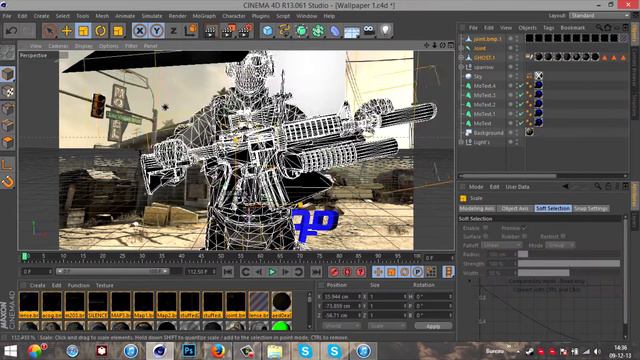This screenshot has height=360, width=640.
Task: Open Material Manager Create menu
Action: pyautogui.click(x=38, y=285)
